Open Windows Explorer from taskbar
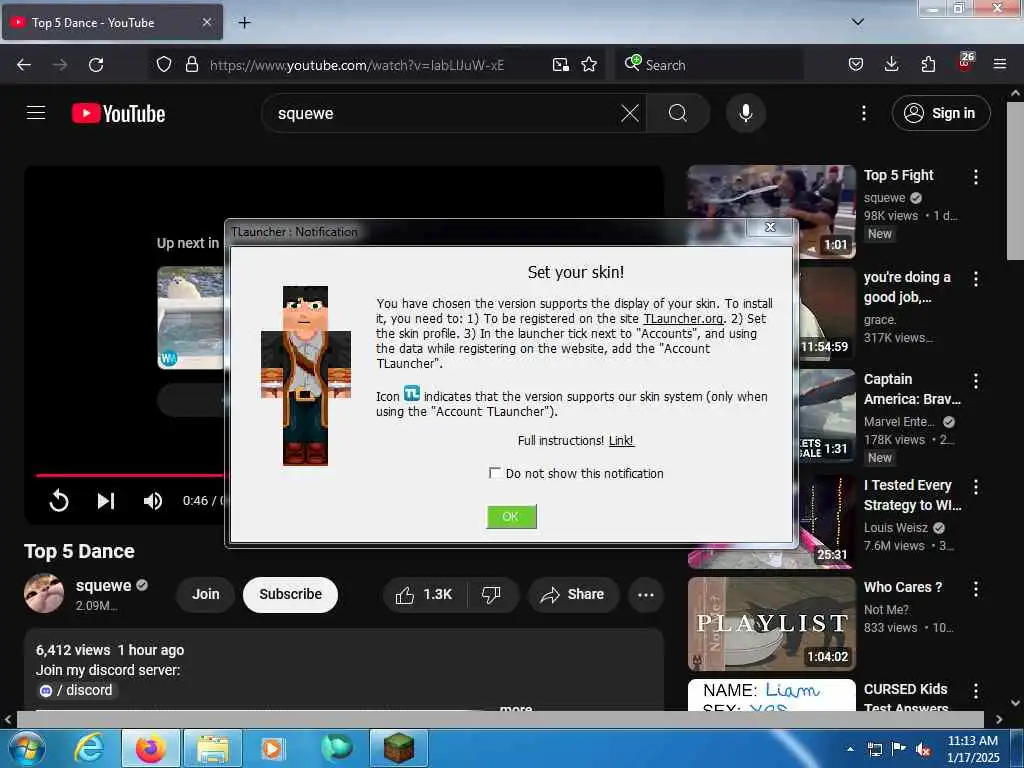1024x768 pixels. coord(212,748)
